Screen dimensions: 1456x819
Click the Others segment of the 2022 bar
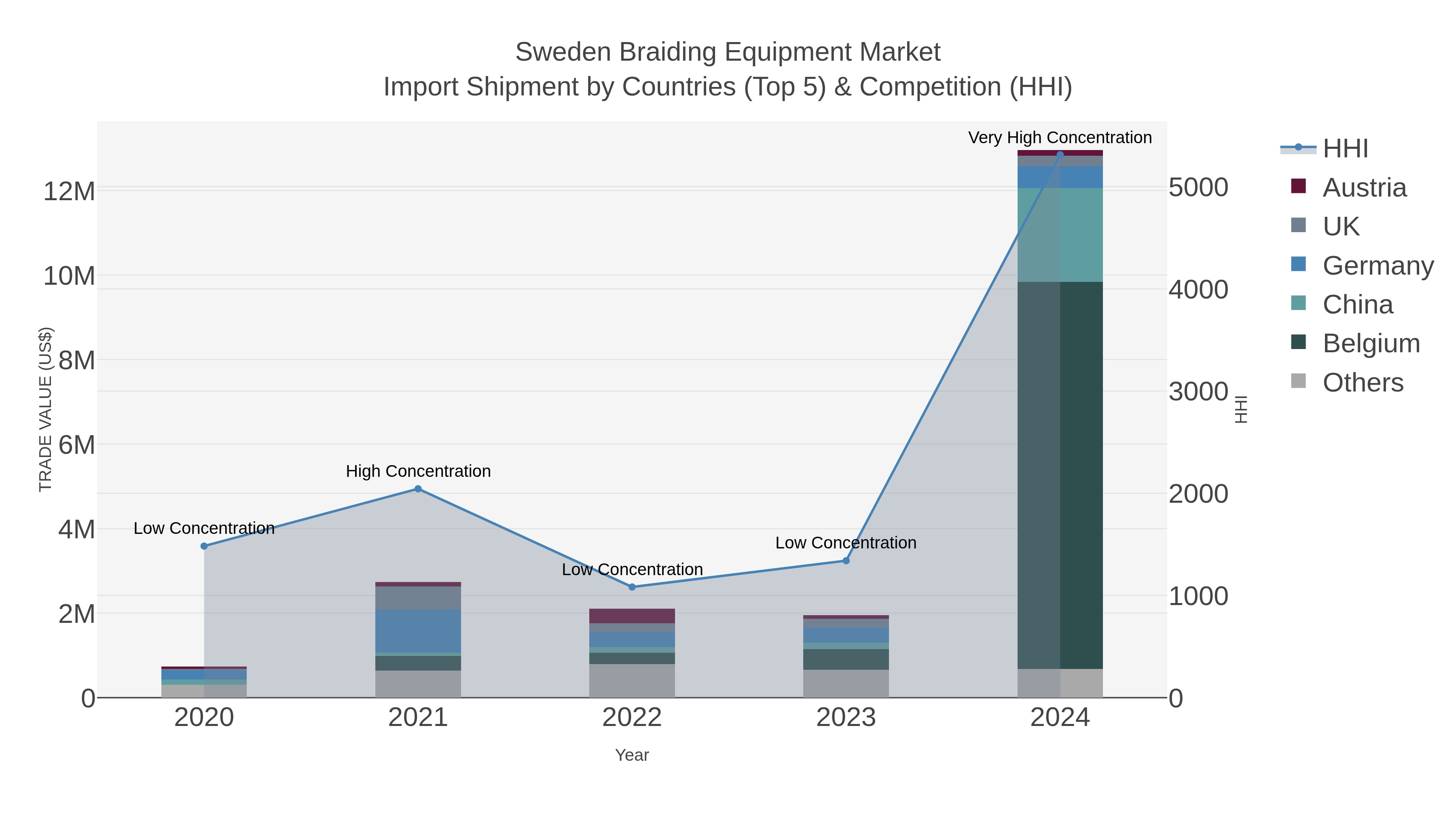pyautogui.click(x=632, y=681)
